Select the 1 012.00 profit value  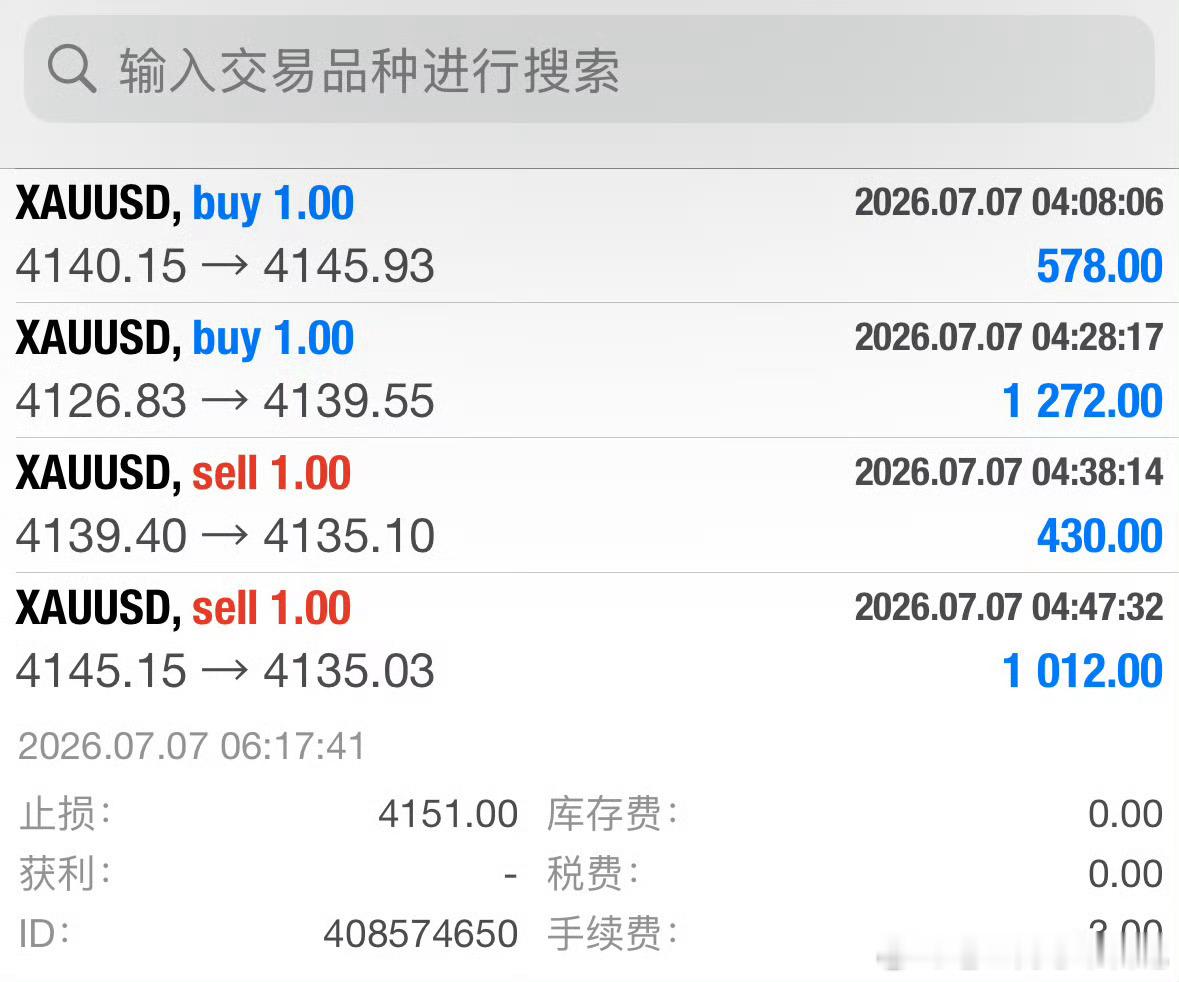tap(1083, 671)
